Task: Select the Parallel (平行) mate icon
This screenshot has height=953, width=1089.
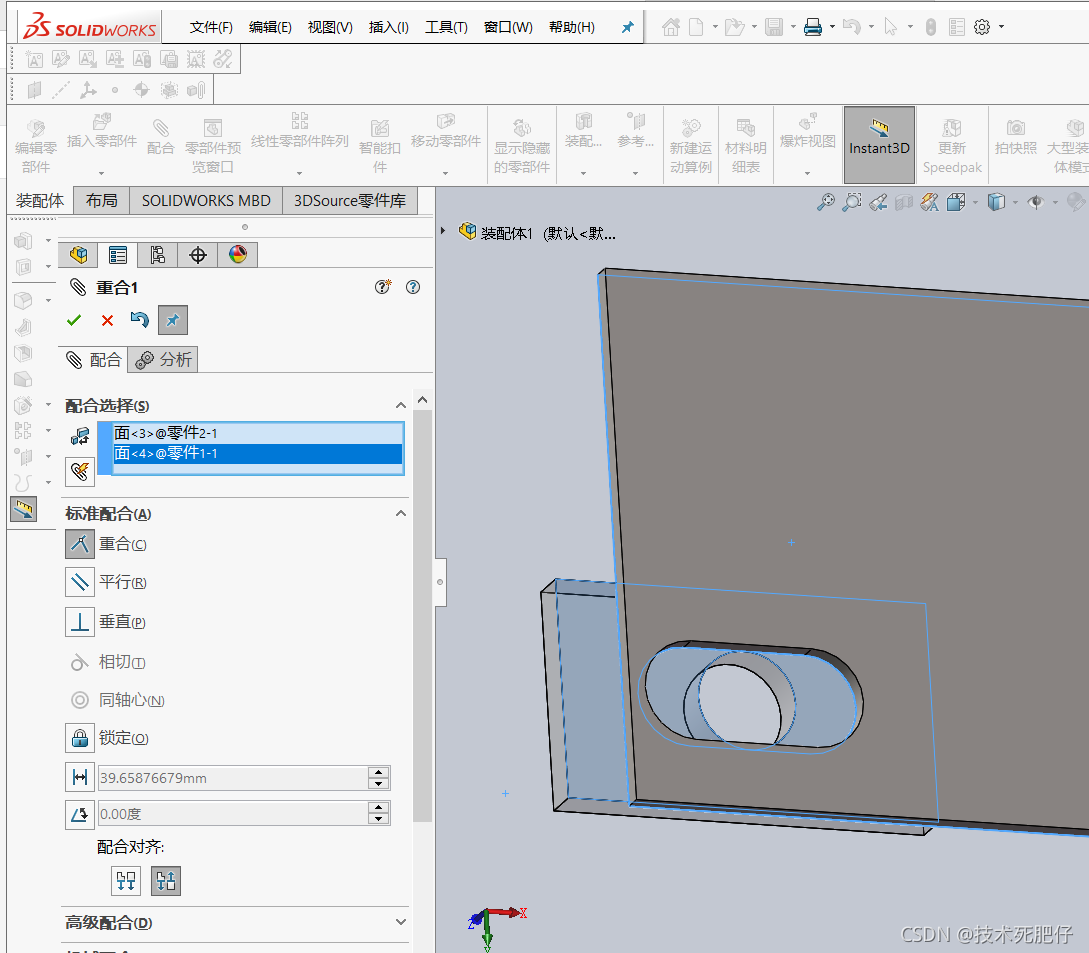Action: (80, 582)
